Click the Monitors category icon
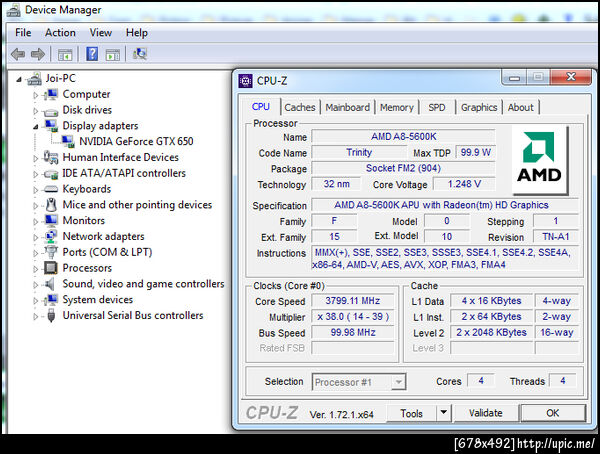The image size is (600, 454). pyautogui.click(x=51, y=220)
